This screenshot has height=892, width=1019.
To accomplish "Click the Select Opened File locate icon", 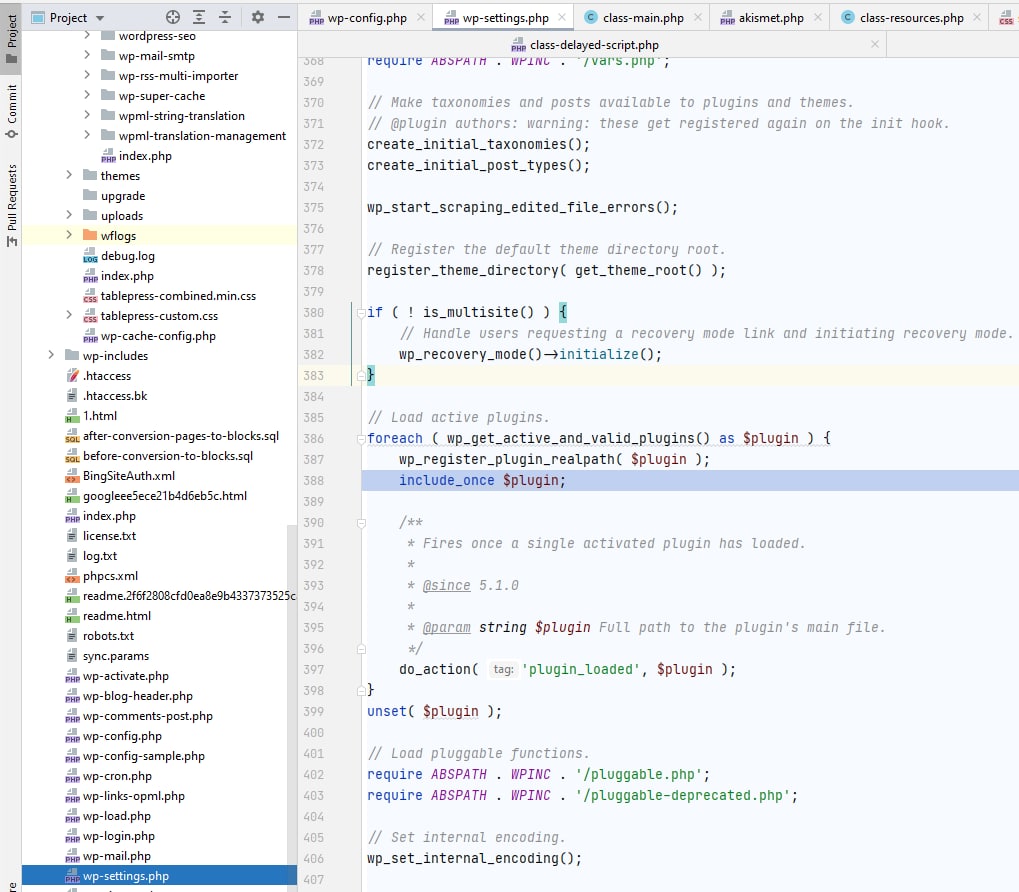I will click(173, 17).
